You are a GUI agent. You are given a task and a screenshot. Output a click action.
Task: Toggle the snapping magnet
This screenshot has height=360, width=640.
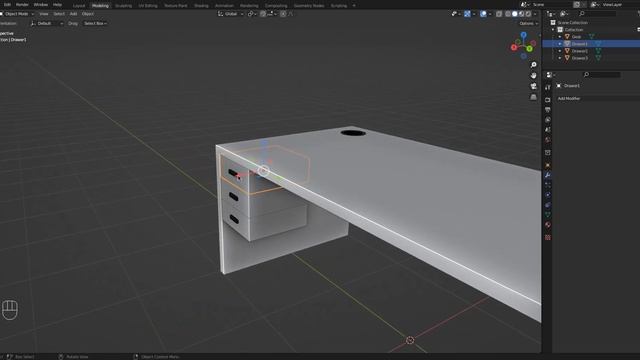(x=263, y=14)
